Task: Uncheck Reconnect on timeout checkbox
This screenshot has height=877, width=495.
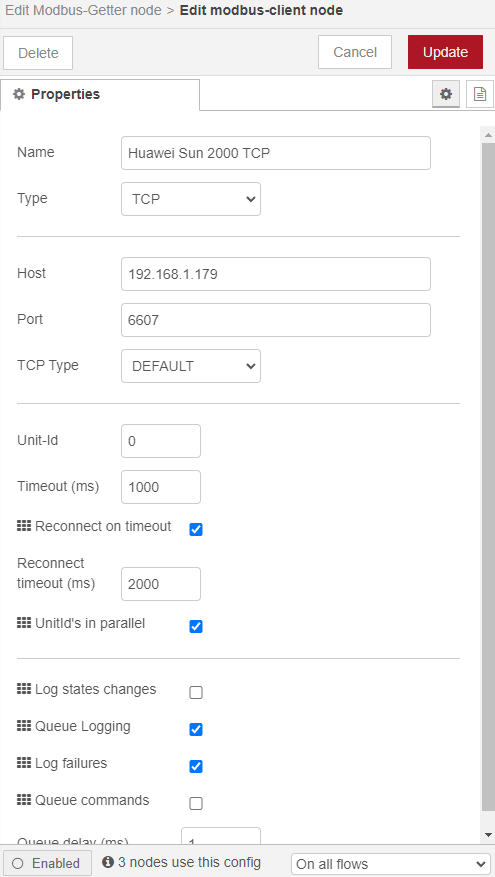Action: coord(196,529)
